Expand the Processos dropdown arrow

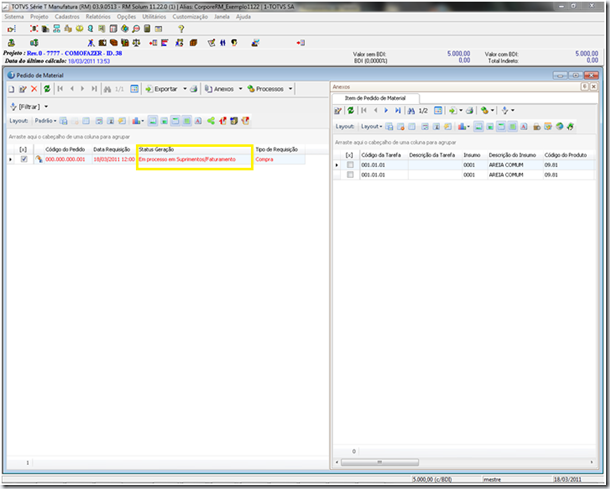coord(290,89)
